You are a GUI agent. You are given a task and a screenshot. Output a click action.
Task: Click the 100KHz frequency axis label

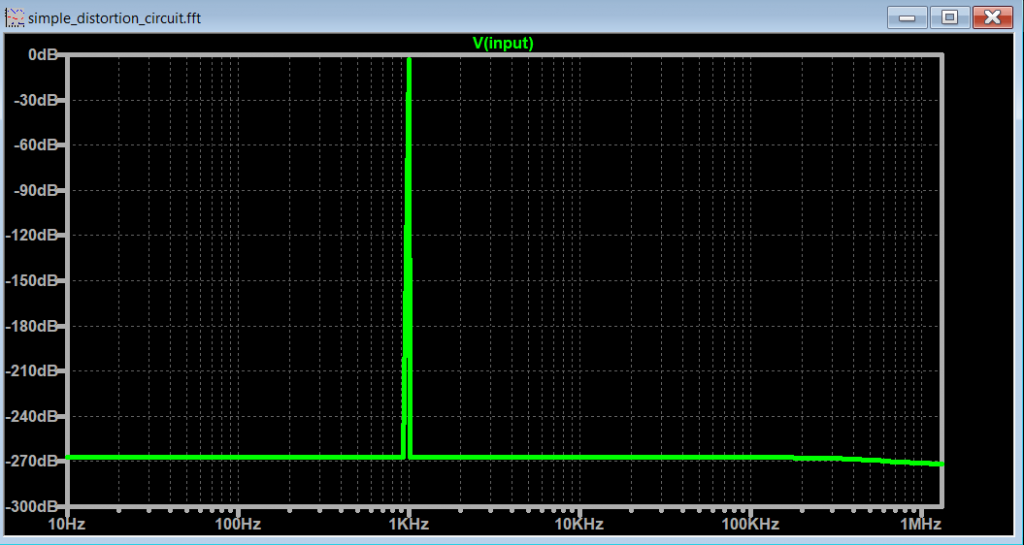[747, 523]
